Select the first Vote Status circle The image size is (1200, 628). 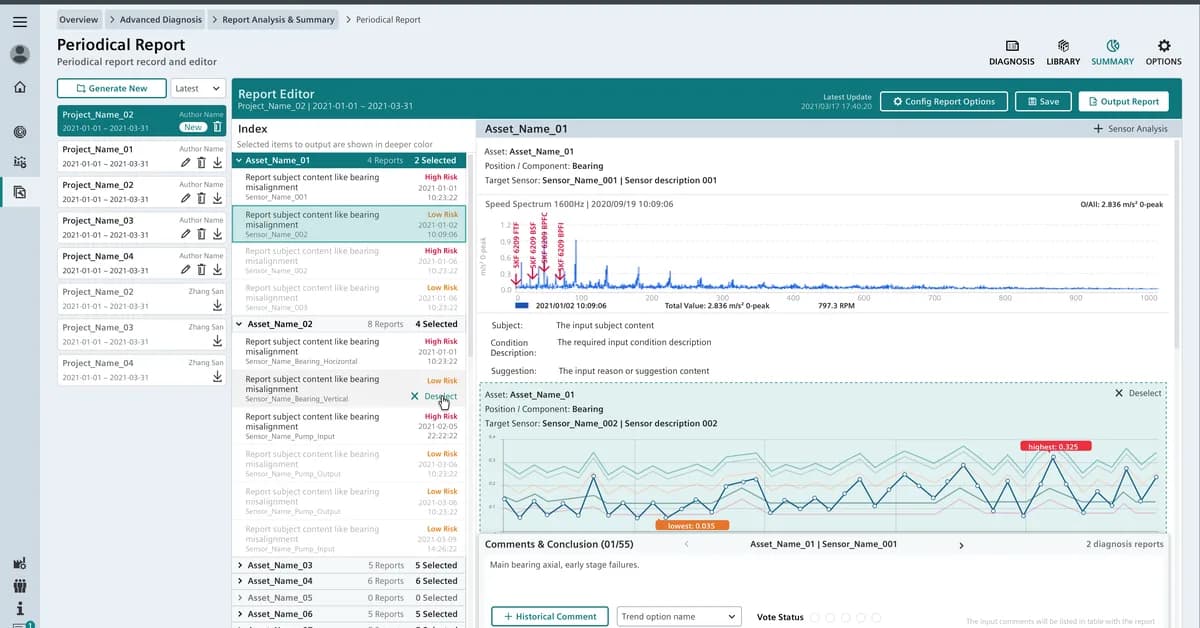pyautogui.click(x=816, y=618)
